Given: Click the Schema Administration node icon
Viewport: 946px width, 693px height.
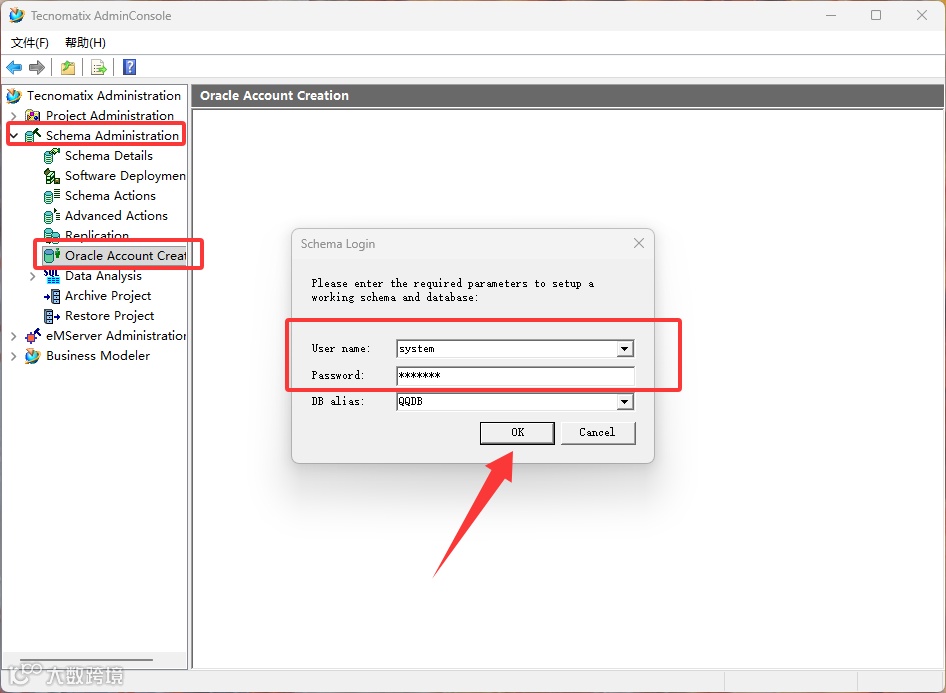Looking at the screenshot, I should 33,136.
